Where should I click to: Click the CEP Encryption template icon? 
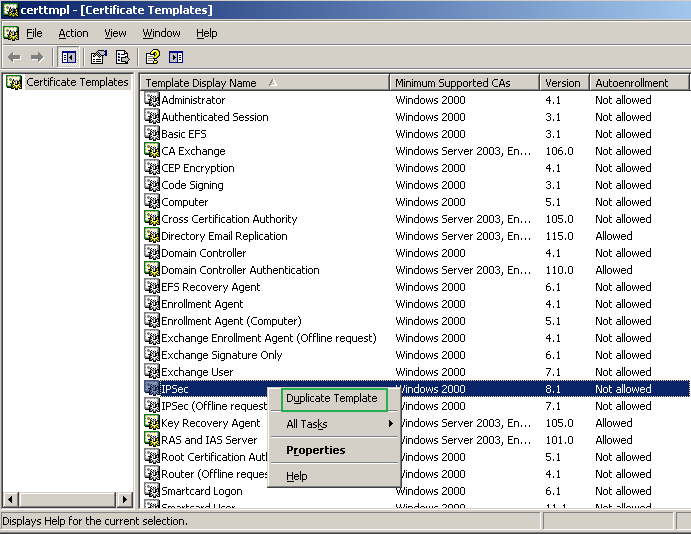pyautogui.click(x=152, y=167)
